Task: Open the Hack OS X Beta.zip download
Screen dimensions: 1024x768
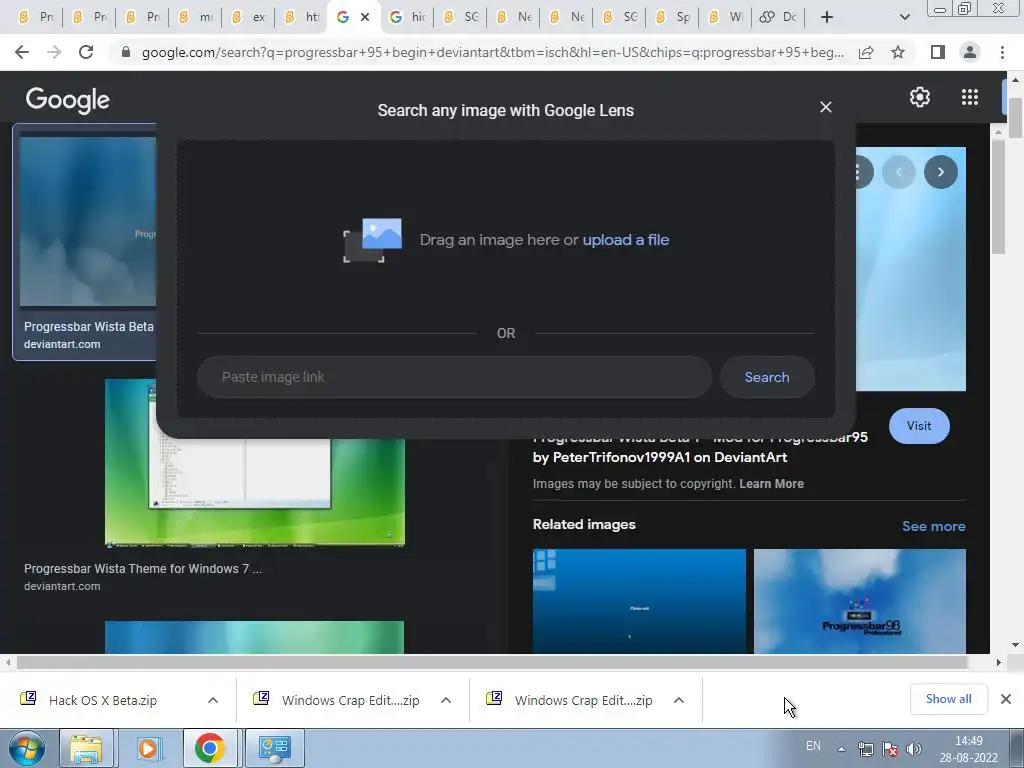Action: (103, 700)
